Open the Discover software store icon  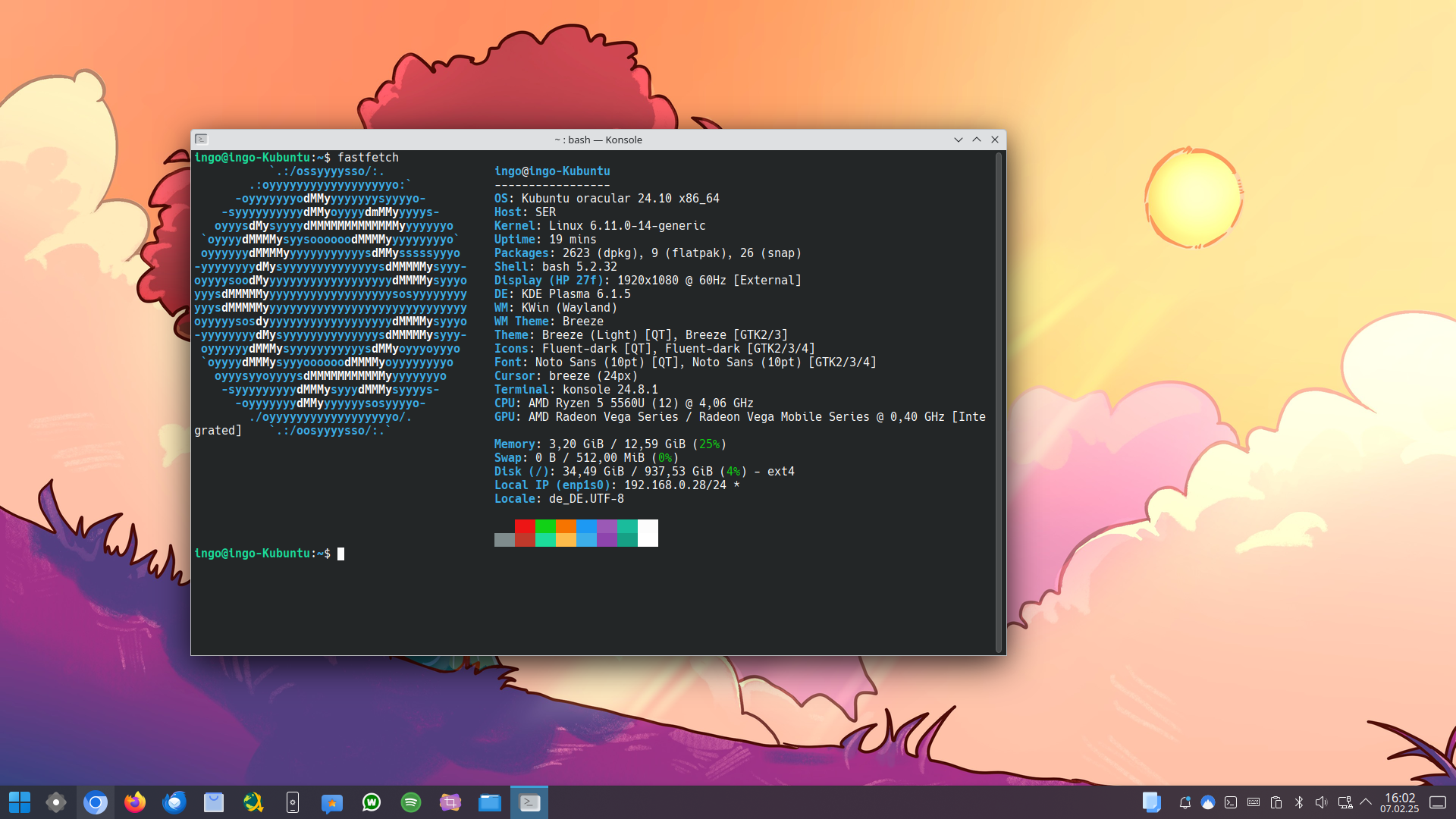(214, 802)
